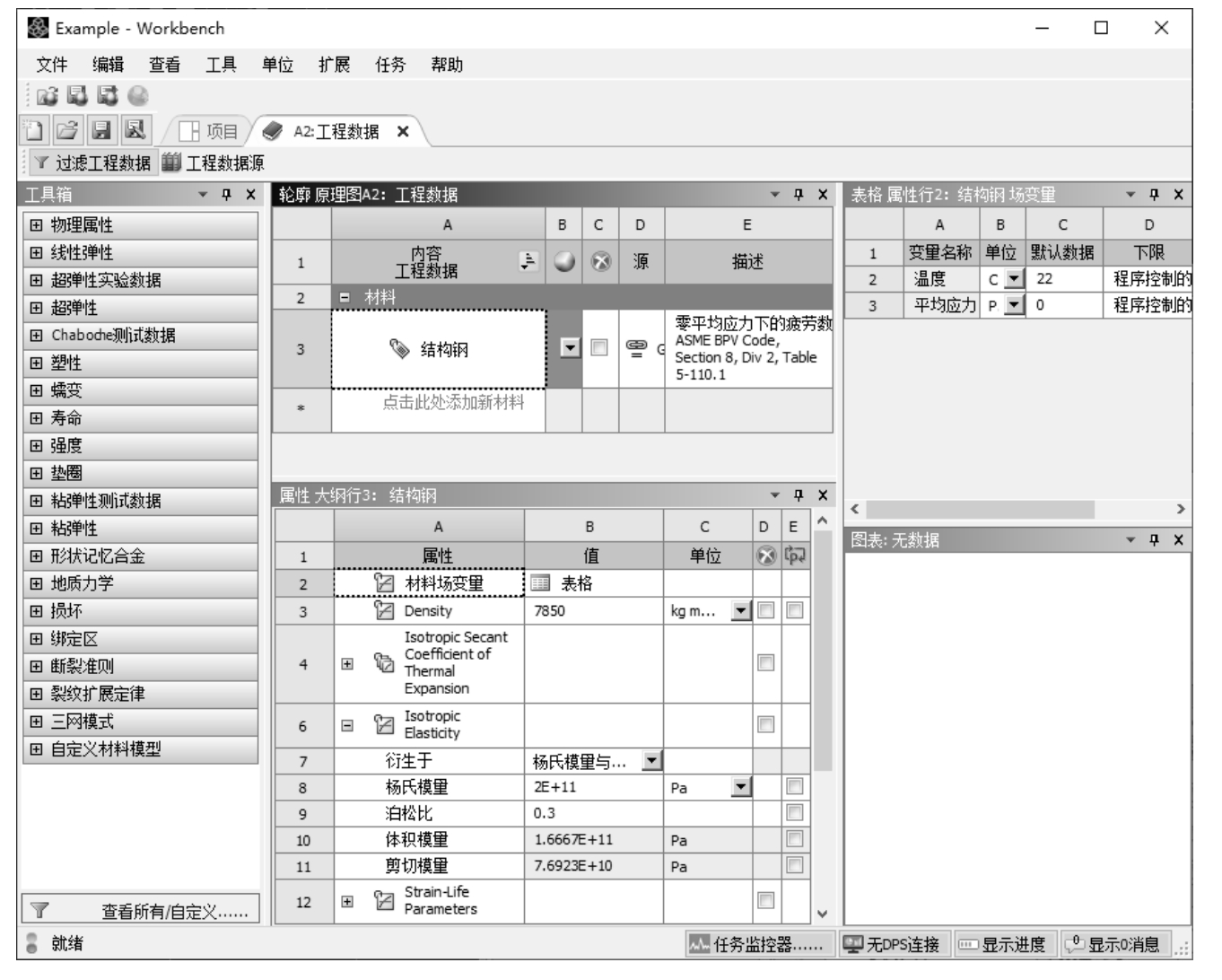Click the Save project disk icon

[101, 130]
